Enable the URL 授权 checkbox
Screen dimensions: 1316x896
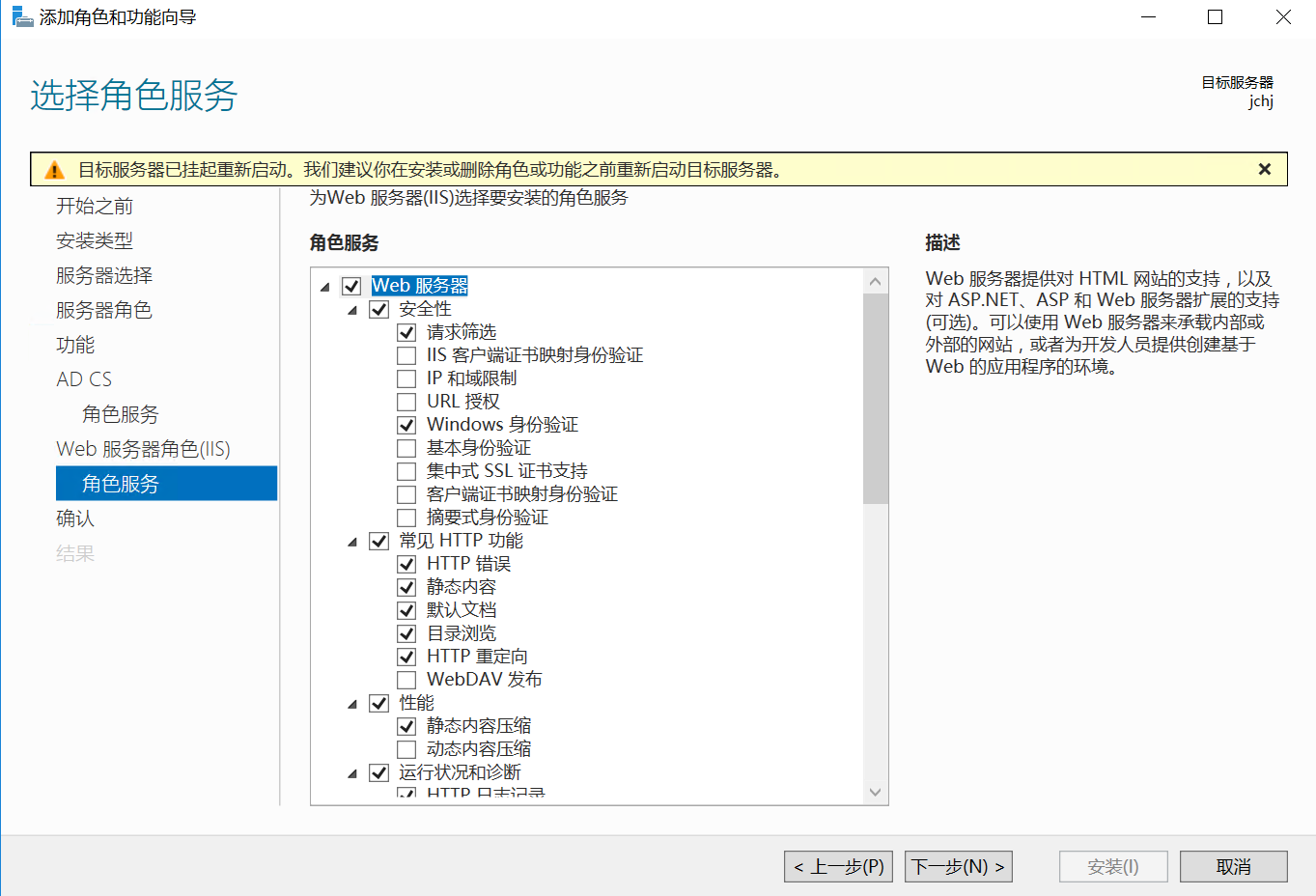point(406,402)
